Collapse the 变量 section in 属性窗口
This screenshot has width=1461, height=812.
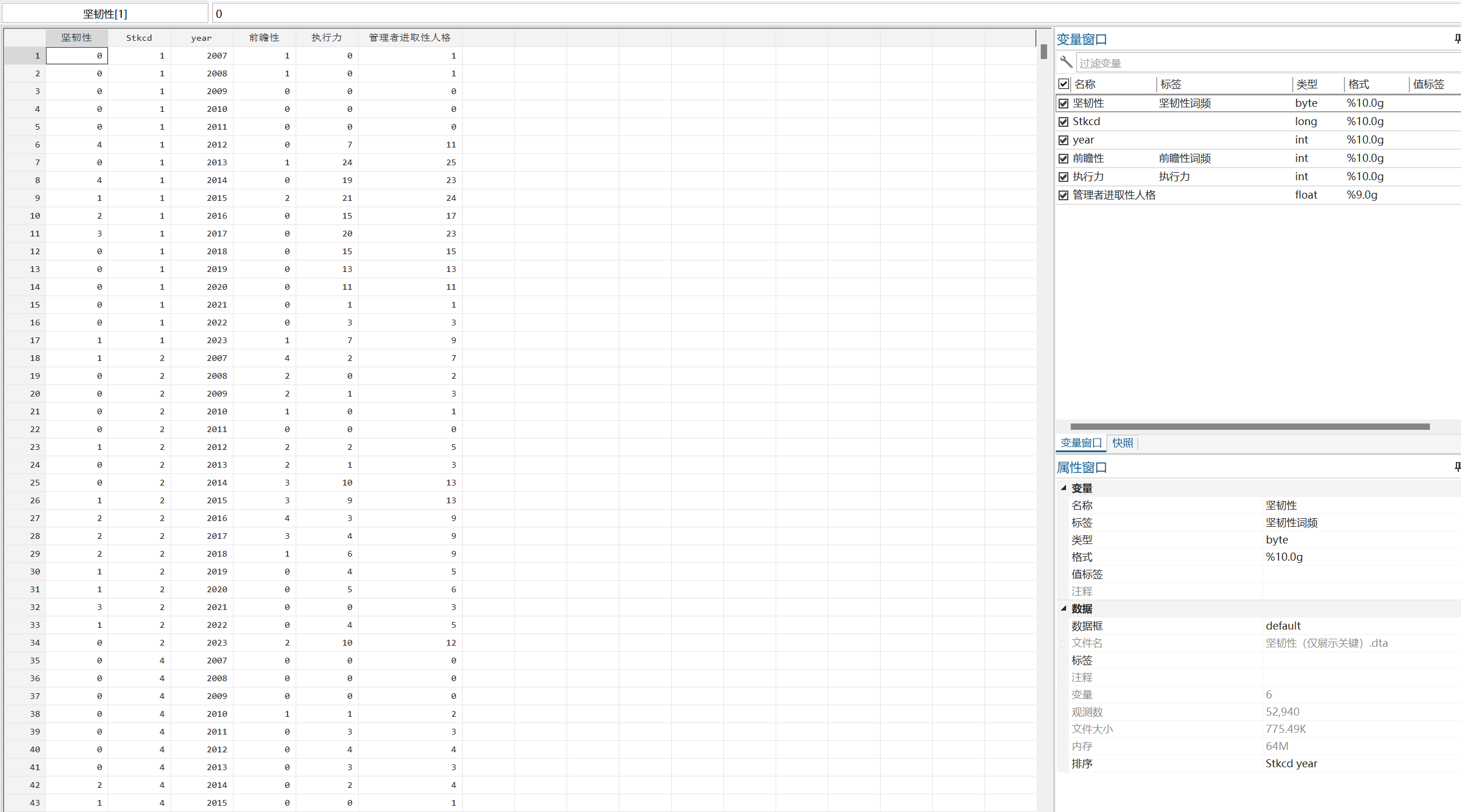[1064, 488]
